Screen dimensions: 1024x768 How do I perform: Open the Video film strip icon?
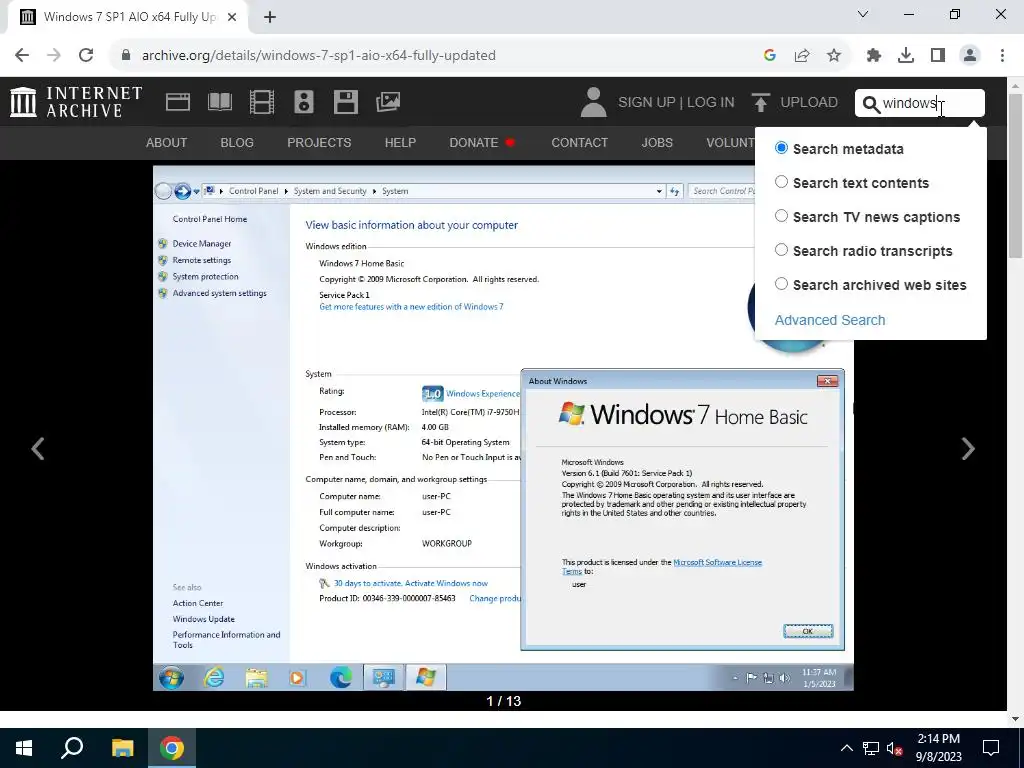tap(262, 103)
